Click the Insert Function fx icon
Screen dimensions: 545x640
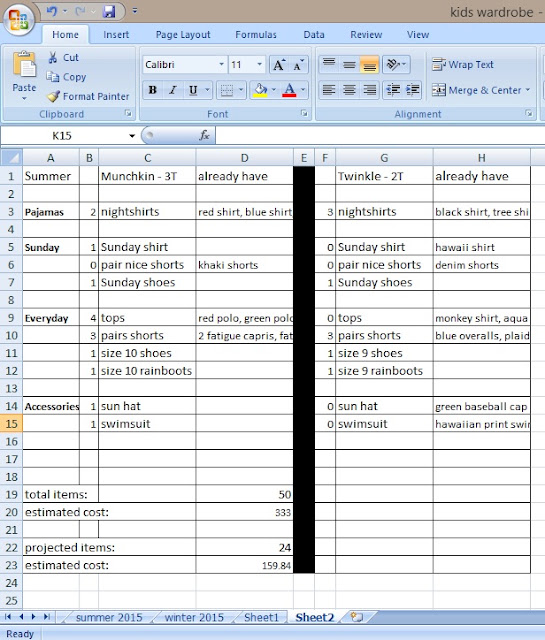[205, 135]
